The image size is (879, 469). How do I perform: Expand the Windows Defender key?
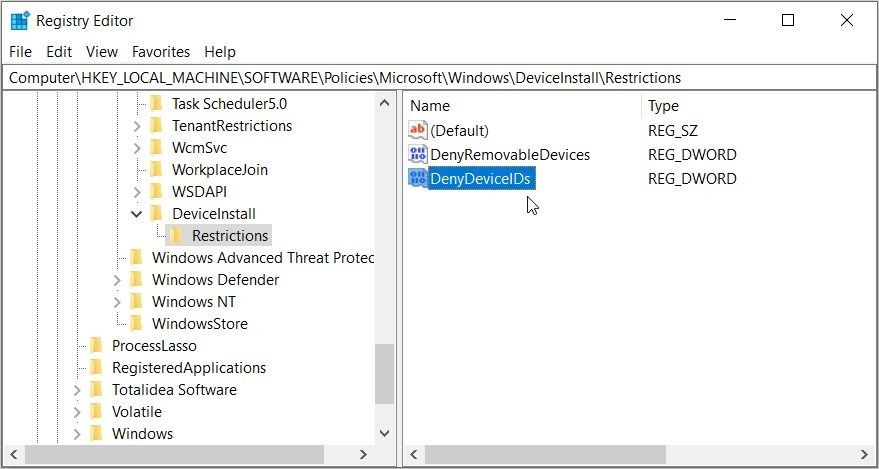pyautogui.click(x=117, y=280)
